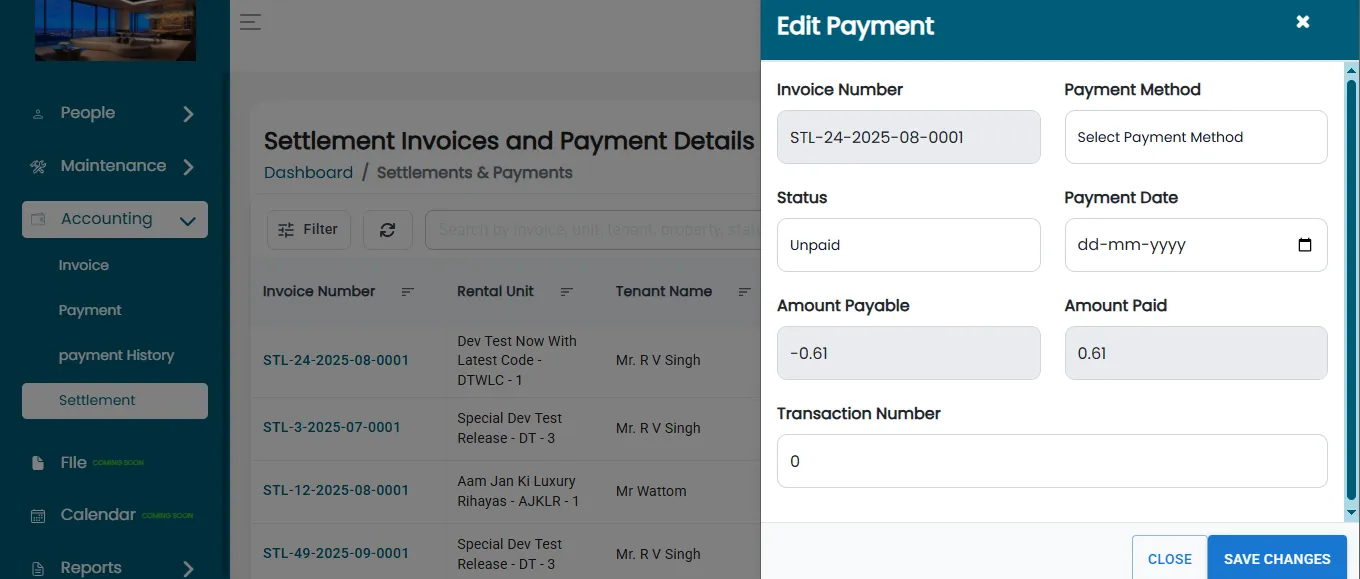Click the SAVE CHANGES button
Image resolution: width=1360 pixels, height=579 pixels.
click(1277, 559)
